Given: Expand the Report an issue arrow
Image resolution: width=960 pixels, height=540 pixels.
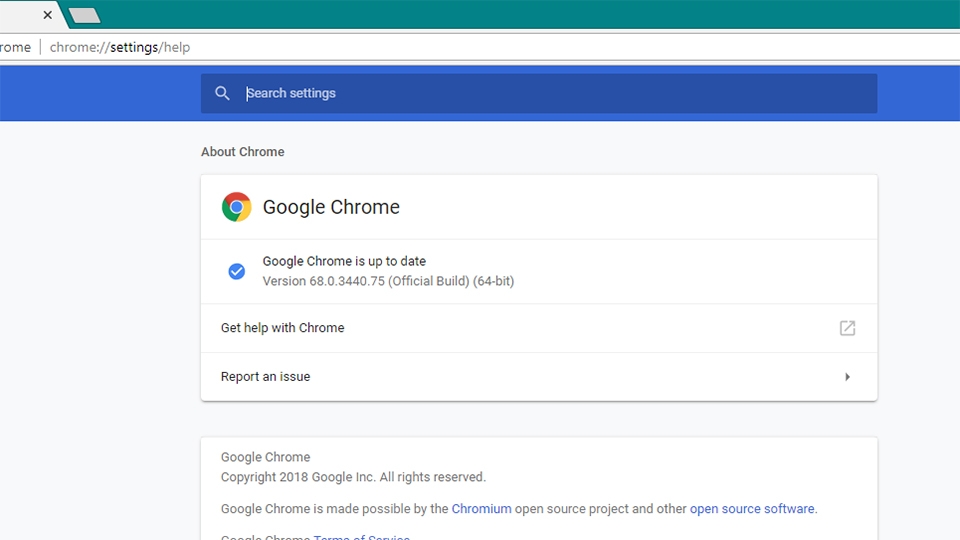Looking at the screenshot, I should tap(847, 377).
